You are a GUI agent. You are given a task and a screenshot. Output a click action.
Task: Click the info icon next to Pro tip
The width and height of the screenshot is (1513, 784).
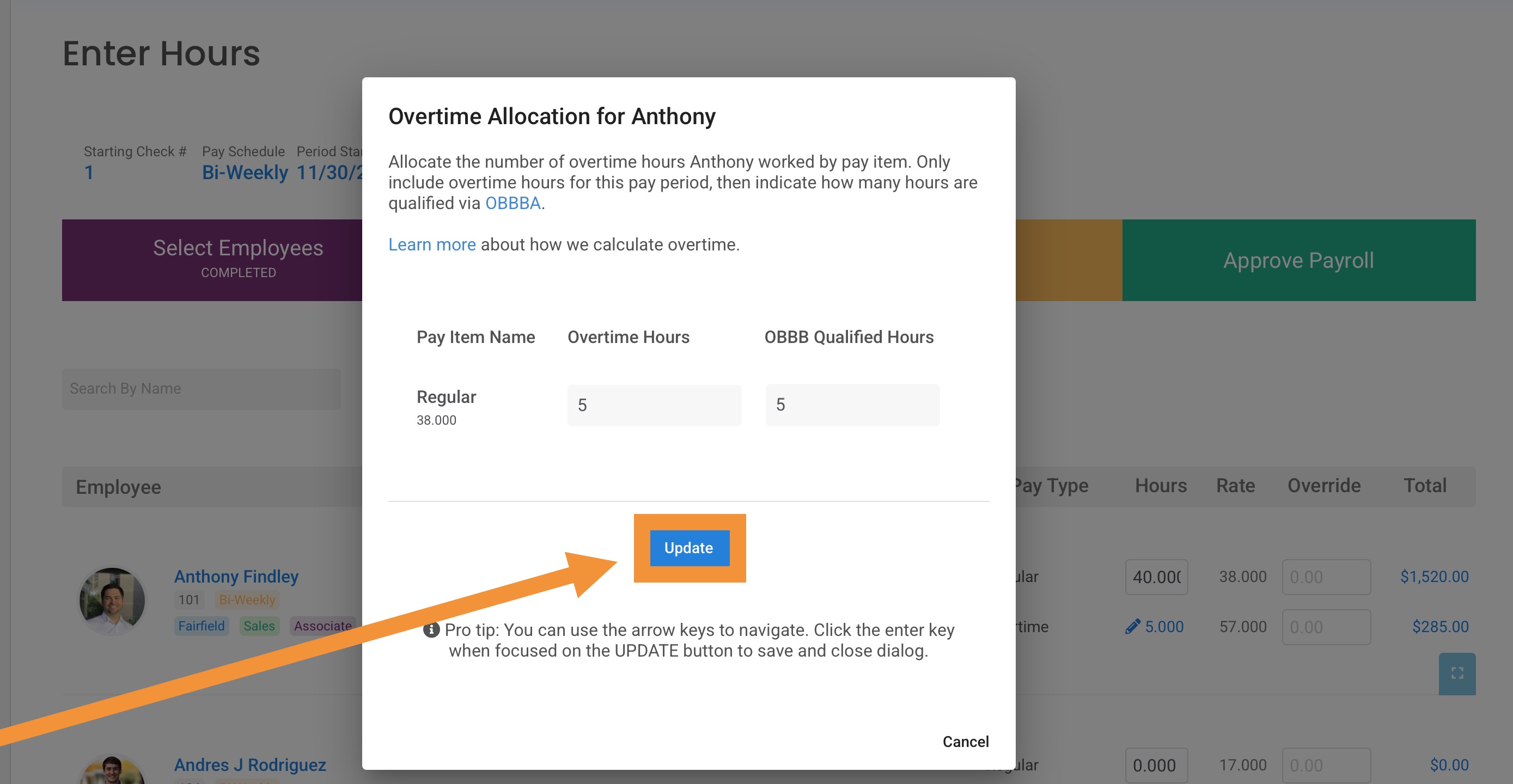[x=431, y=630]
